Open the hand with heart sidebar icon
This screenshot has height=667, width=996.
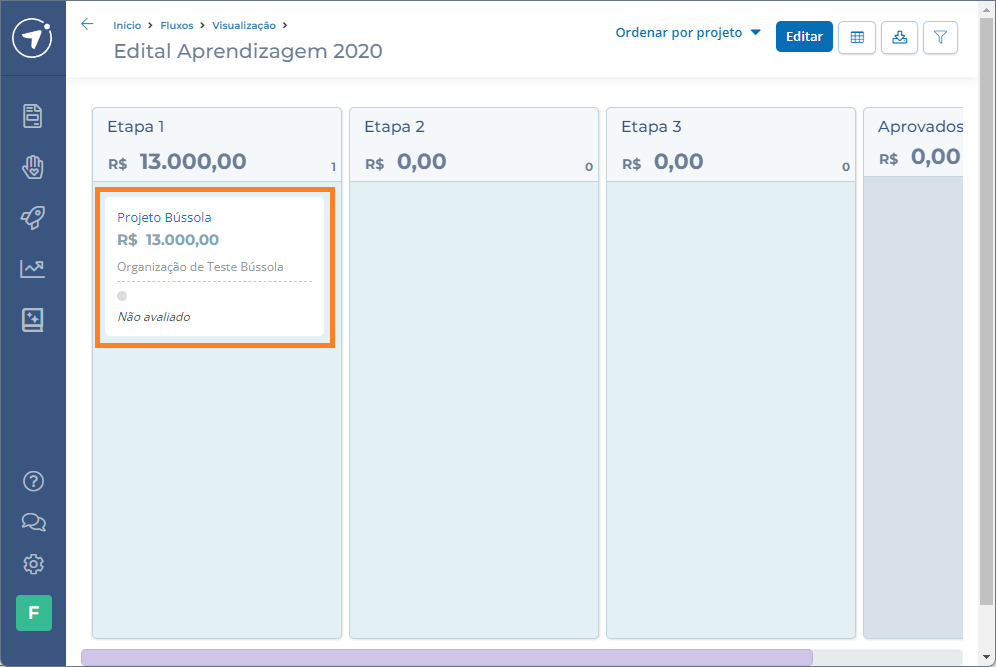[32, 167]
